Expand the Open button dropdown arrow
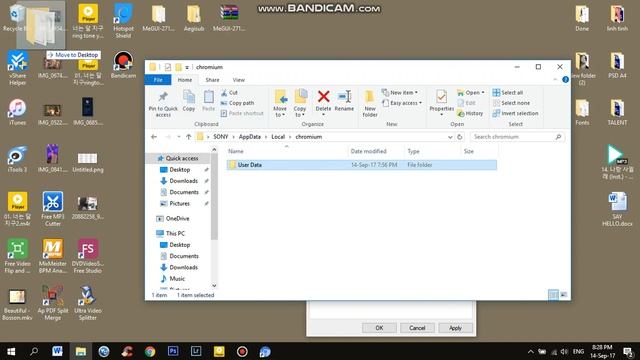Screen dimensions: 640x360 [x=483, y=93]
